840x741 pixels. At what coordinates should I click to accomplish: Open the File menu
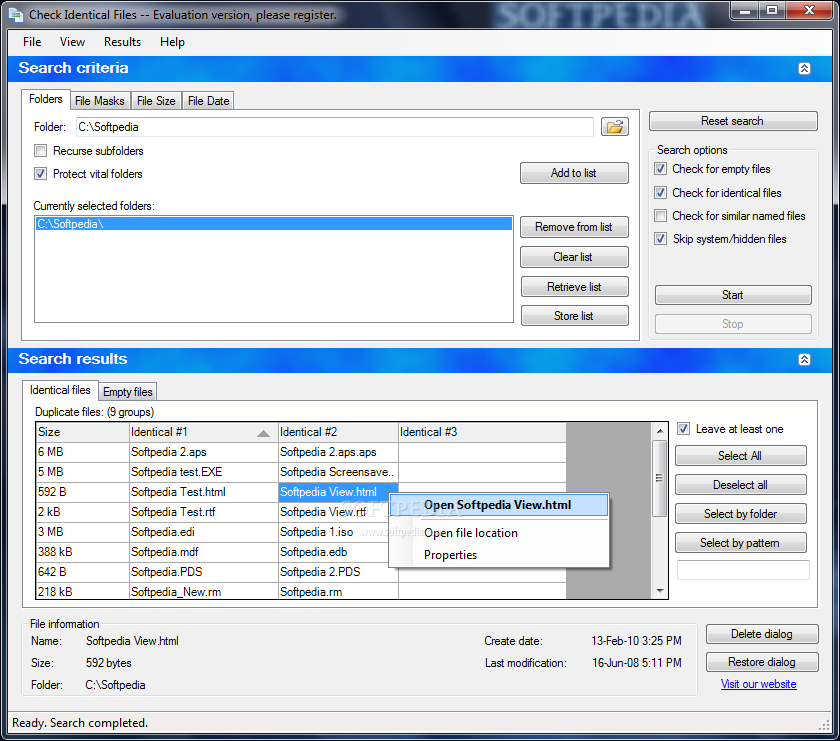point(32,42)
